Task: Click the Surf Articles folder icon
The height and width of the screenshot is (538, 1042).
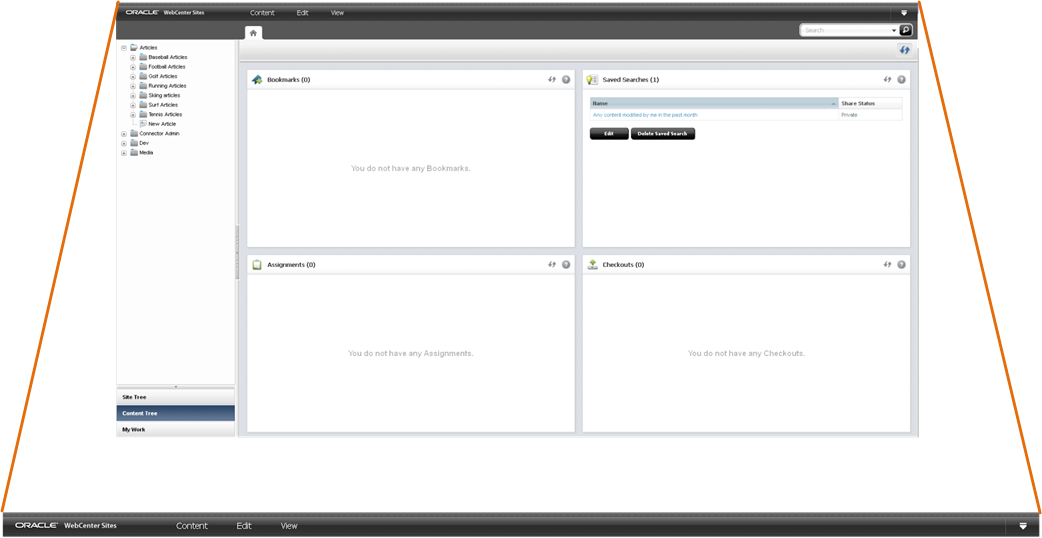Action: click(x=143, y=105)
